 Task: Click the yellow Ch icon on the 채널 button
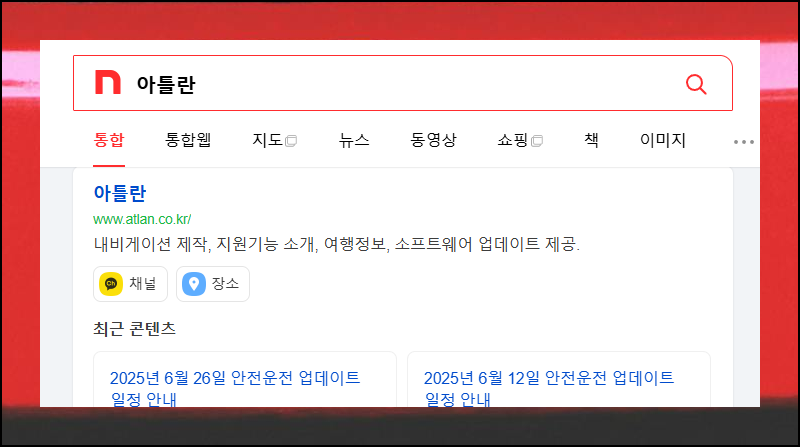[x=111, y=284]
